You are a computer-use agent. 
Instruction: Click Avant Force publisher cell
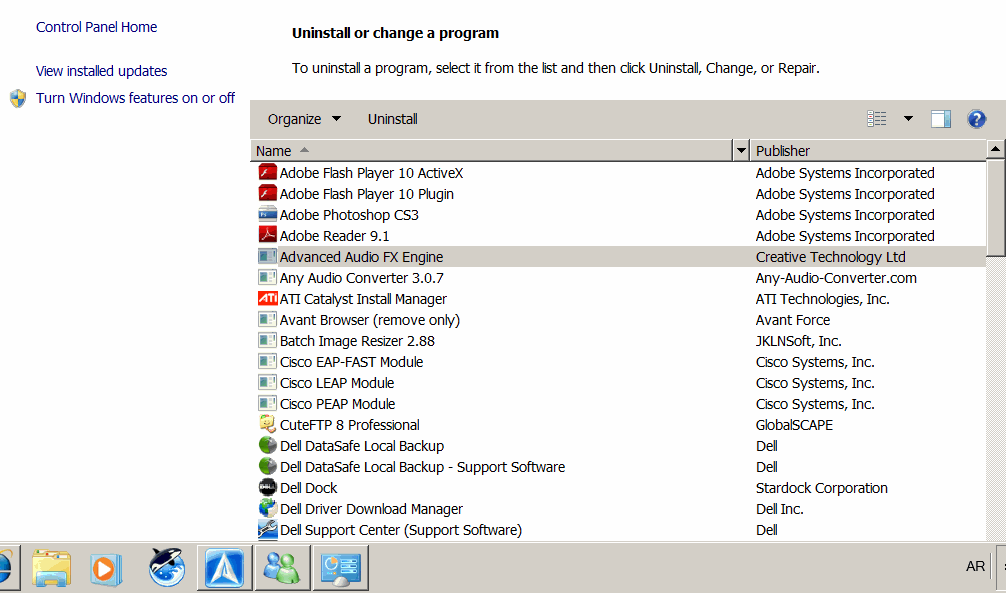pyautogui.click(x=793, y=320)
